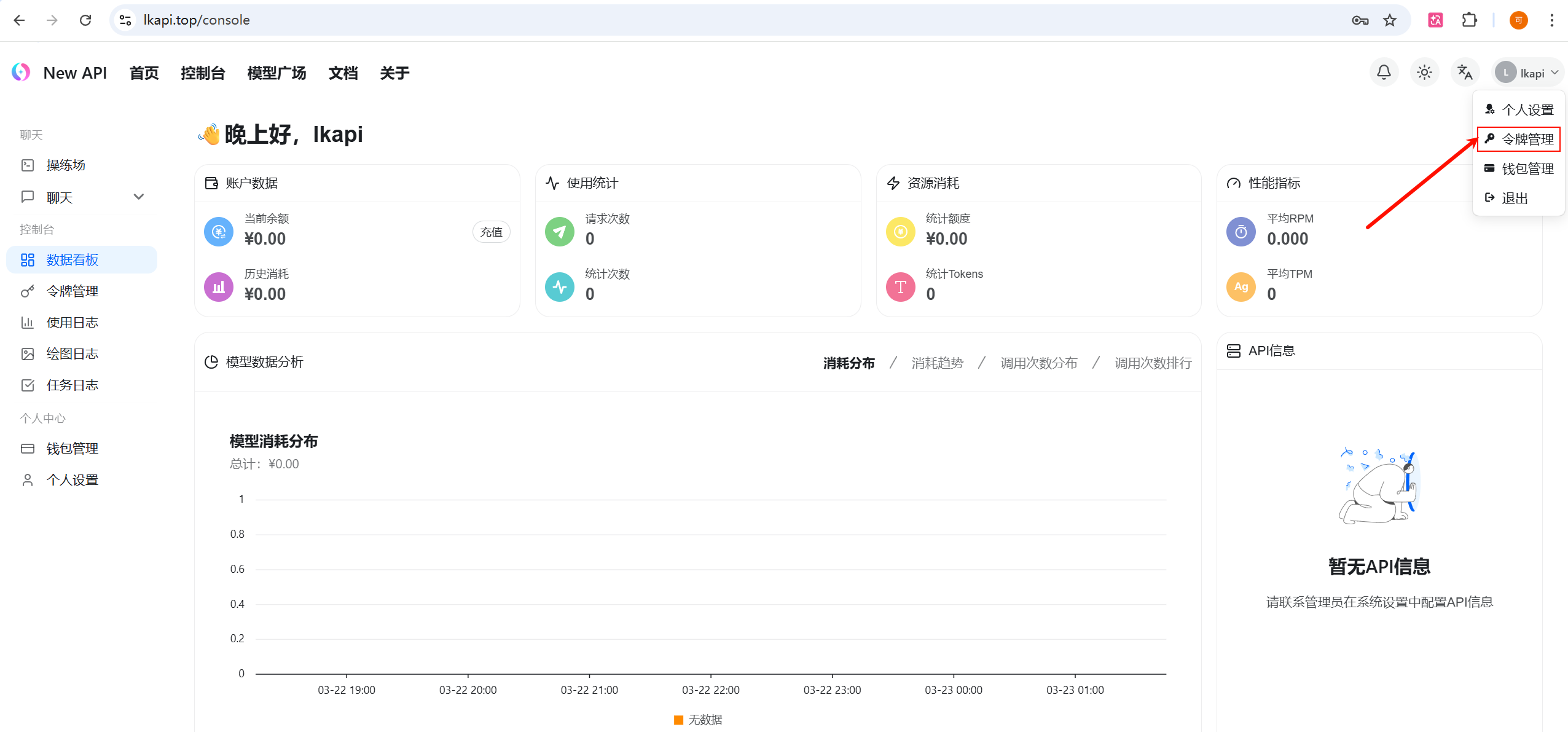This screenshot has width=1568, height=732.
Task: Click the notification bell icon
Action: coord(1384,73)
